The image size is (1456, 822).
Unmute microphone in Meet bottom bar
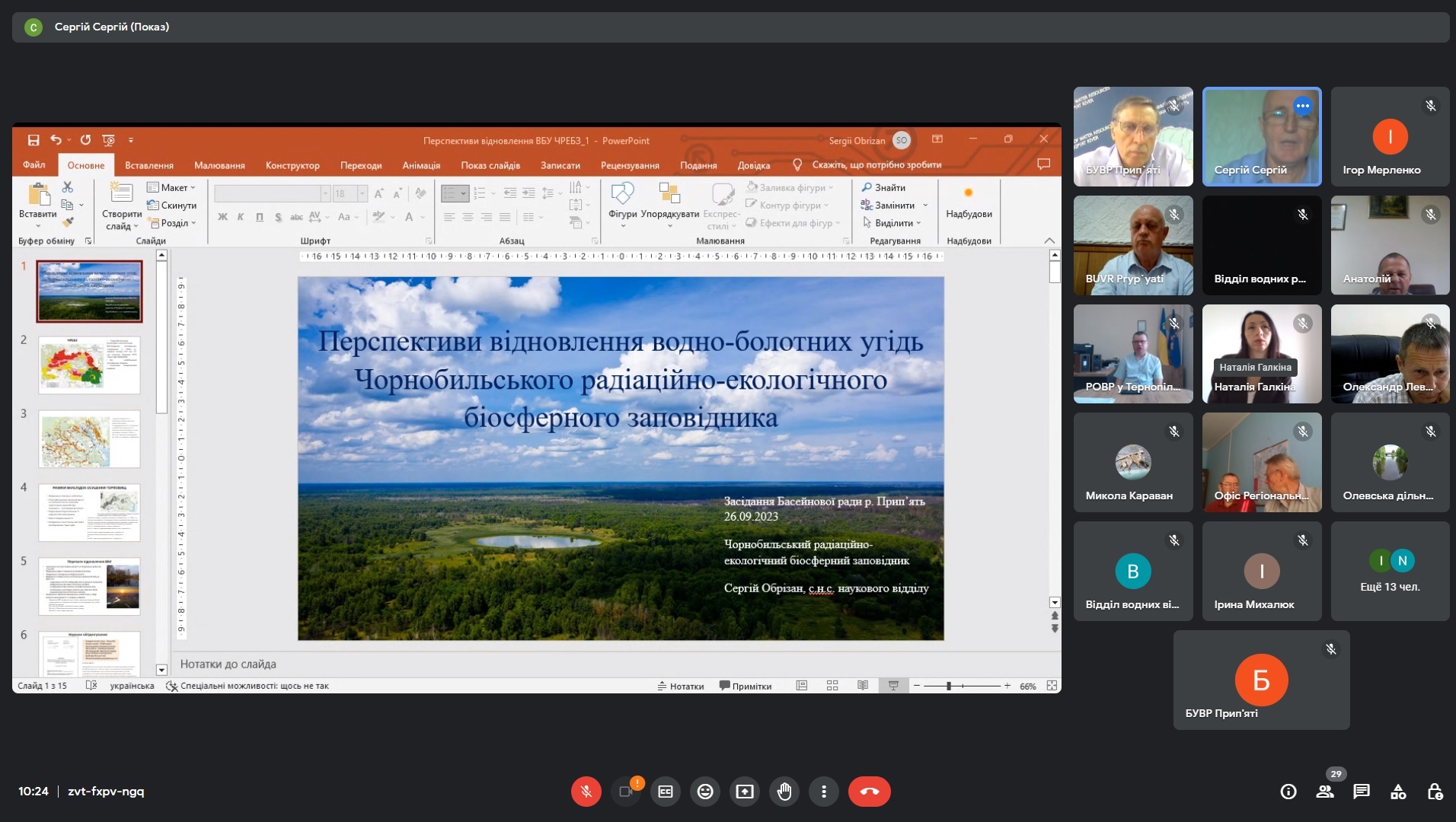coord(586,792)
